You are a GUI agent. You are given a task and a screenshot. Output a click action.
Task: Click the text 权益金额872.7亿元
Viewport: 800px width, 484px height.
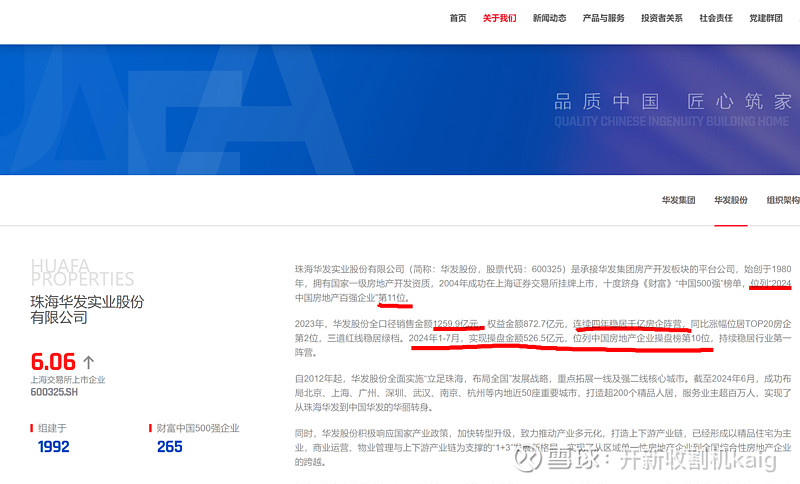click(526, 324)
